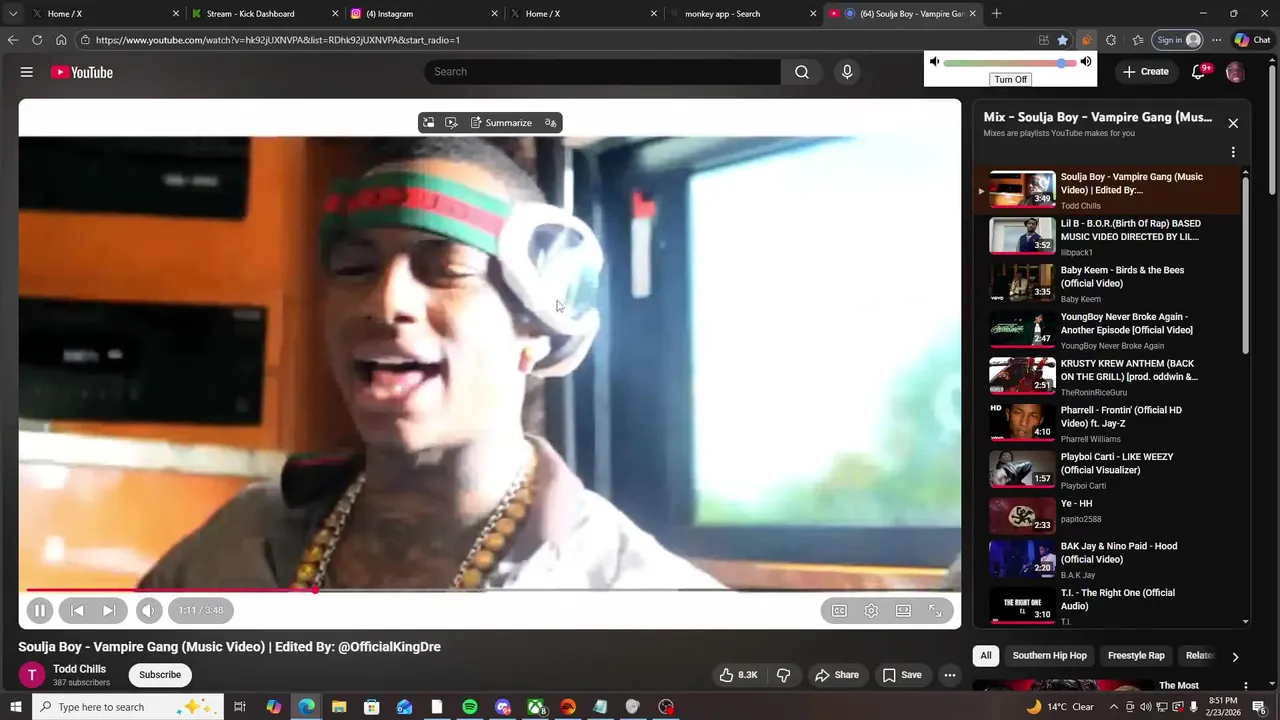Enter fullscreen mode
Screen dimensions: 1280x720
[935, 611]
